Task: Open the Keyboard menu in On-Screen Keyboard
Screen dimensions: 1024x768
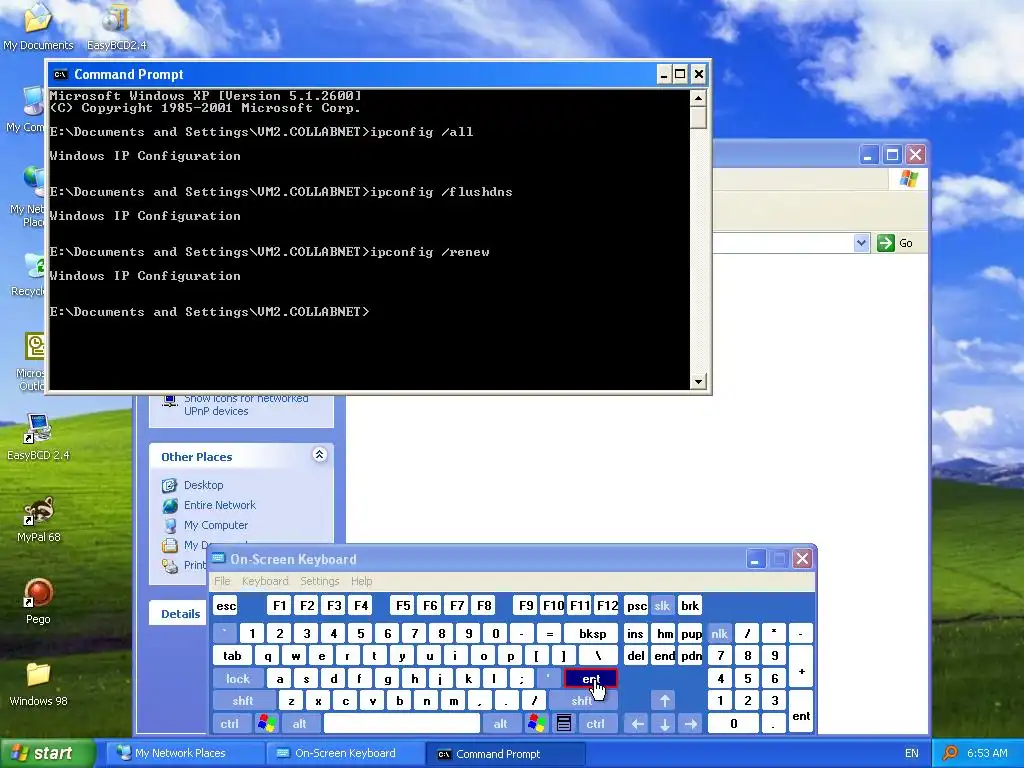Action: [264, 581]
